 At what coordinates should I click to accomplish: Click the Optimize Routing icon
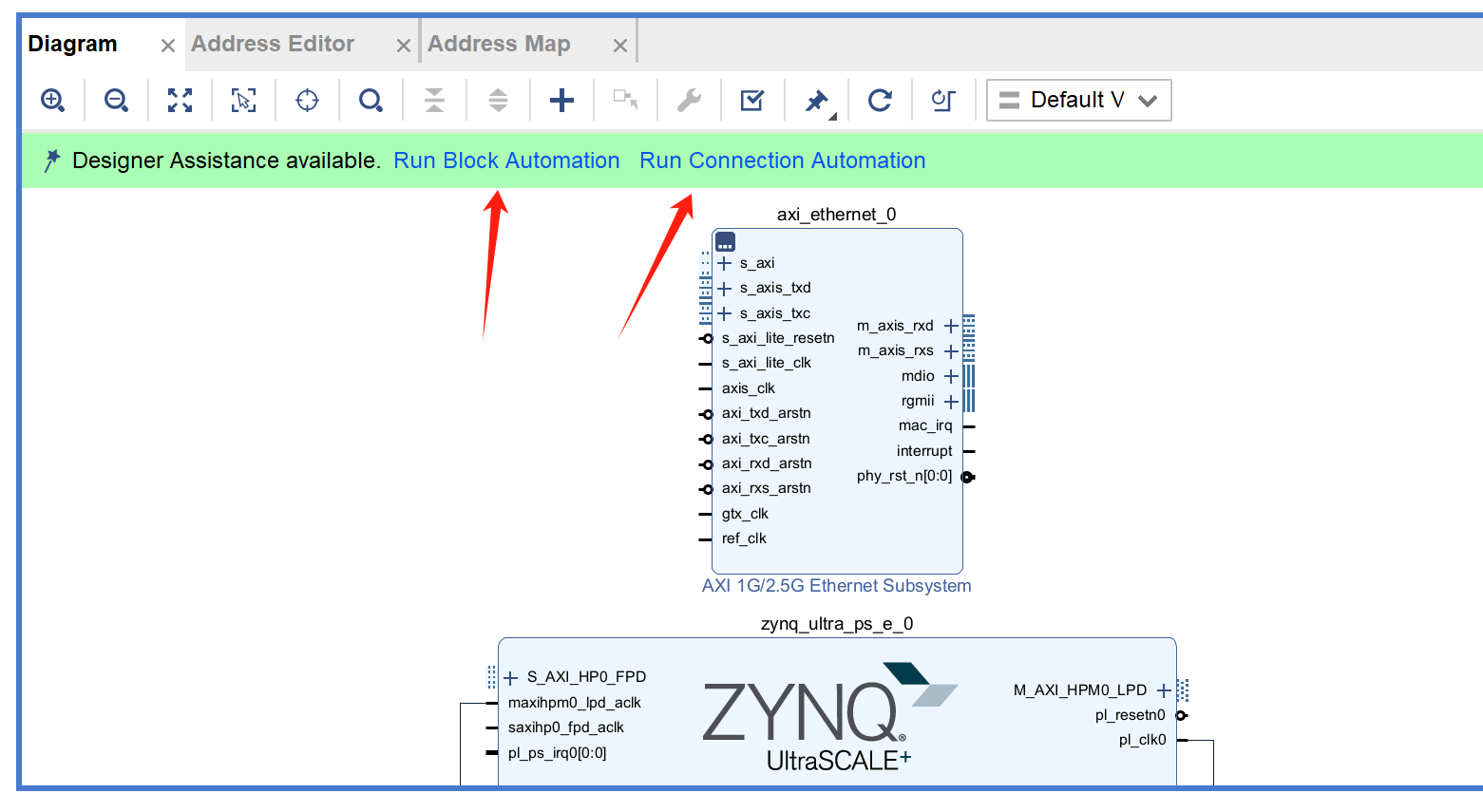point(943,100)
